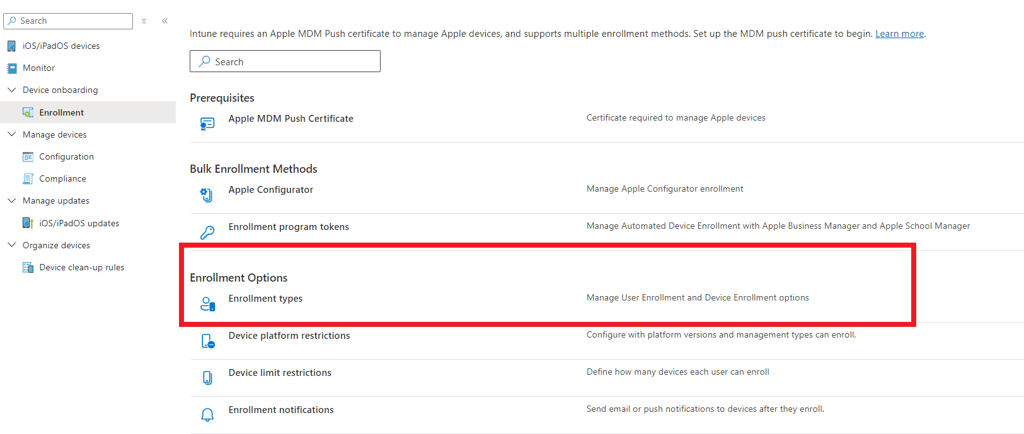Open Enrollment types option
Viewport: 1024px width, 434px height.
pyautogui.click(x=265, y=298)
